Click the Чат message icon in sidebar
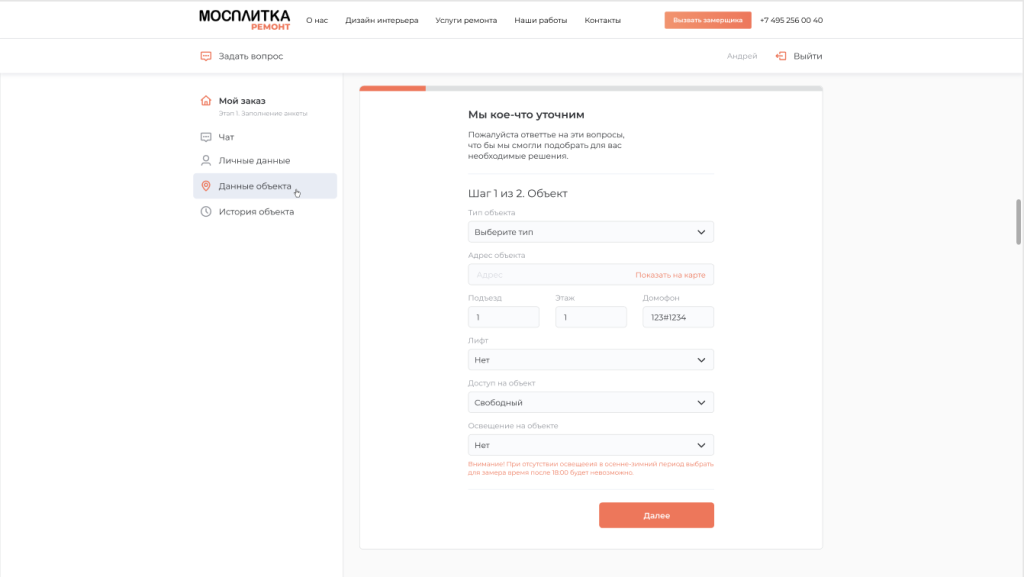The height and width of the screenshot is (577, 1024). click(x=206, y=137)
